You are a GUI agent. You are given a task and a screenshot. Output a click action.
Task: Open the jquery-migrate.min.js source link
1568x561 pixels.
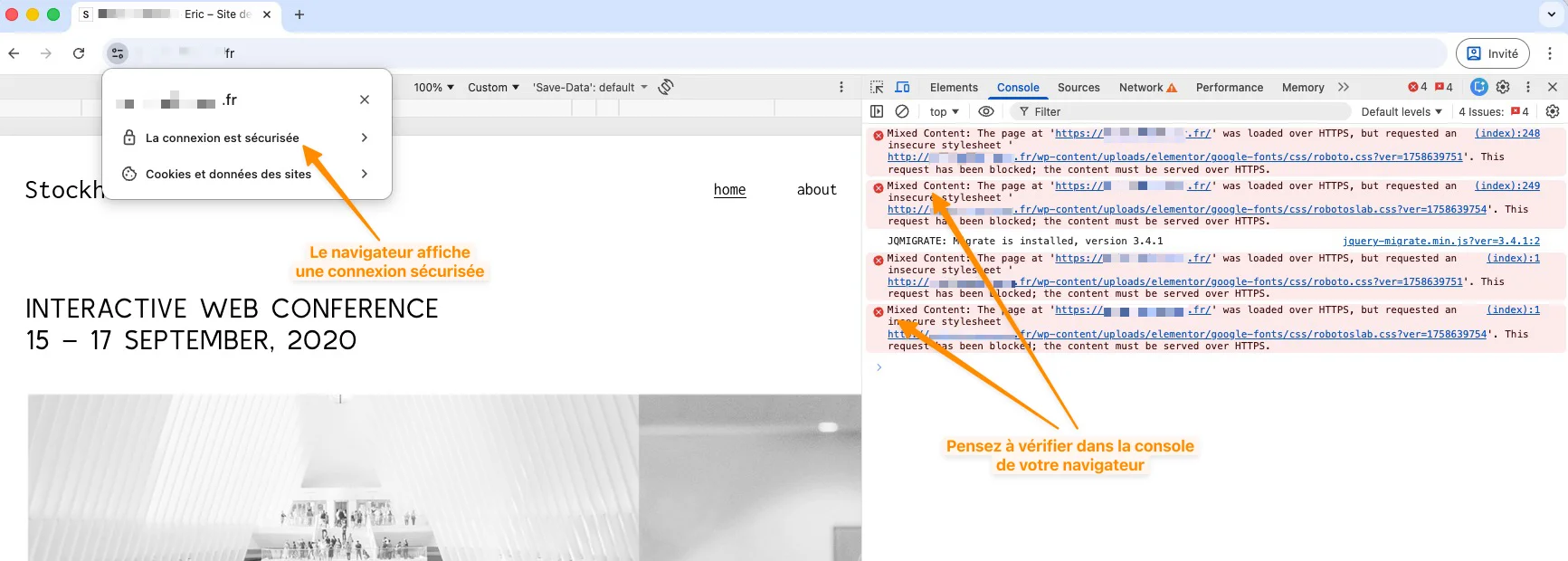coord(1440,241)
